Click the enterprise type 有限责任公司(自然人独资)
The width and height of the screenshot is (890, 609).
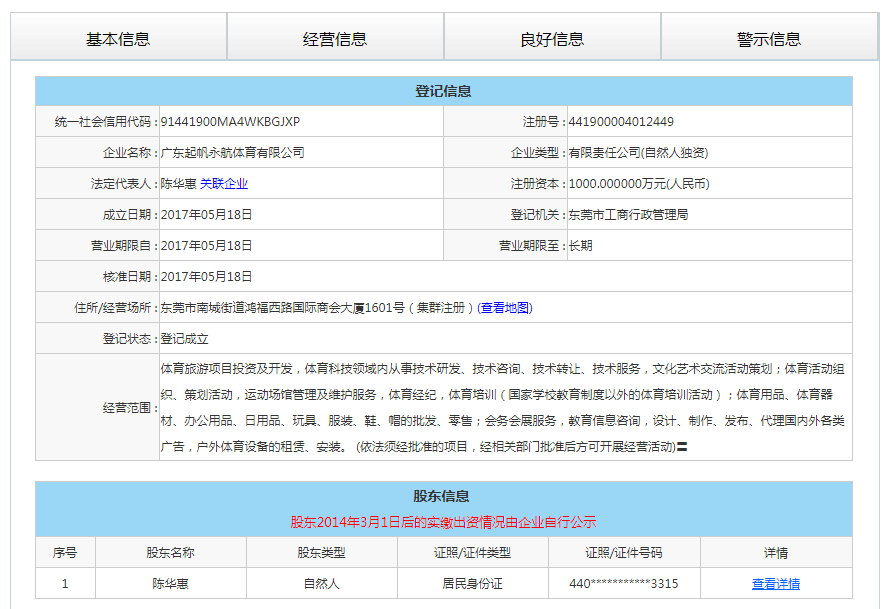pyautogui.click(x=638, y=153)
